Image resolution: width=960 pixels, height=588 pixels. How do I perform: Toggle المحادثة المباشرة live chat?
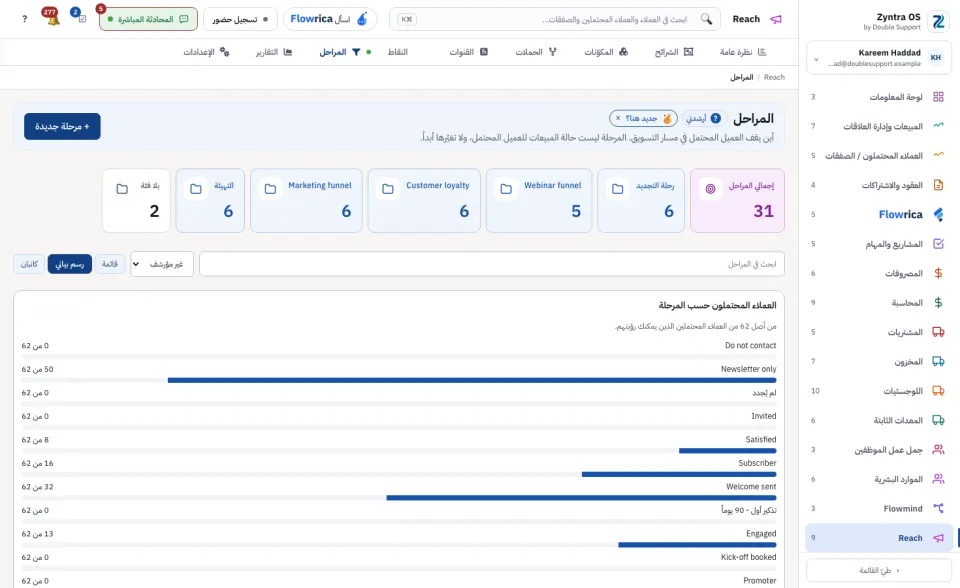pyautogui.click(x=148, y=19)
